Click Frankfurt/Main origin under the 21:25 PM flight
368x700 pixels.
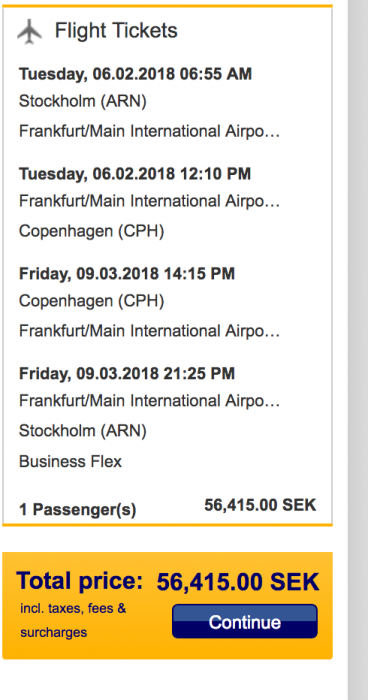point(149,401)
